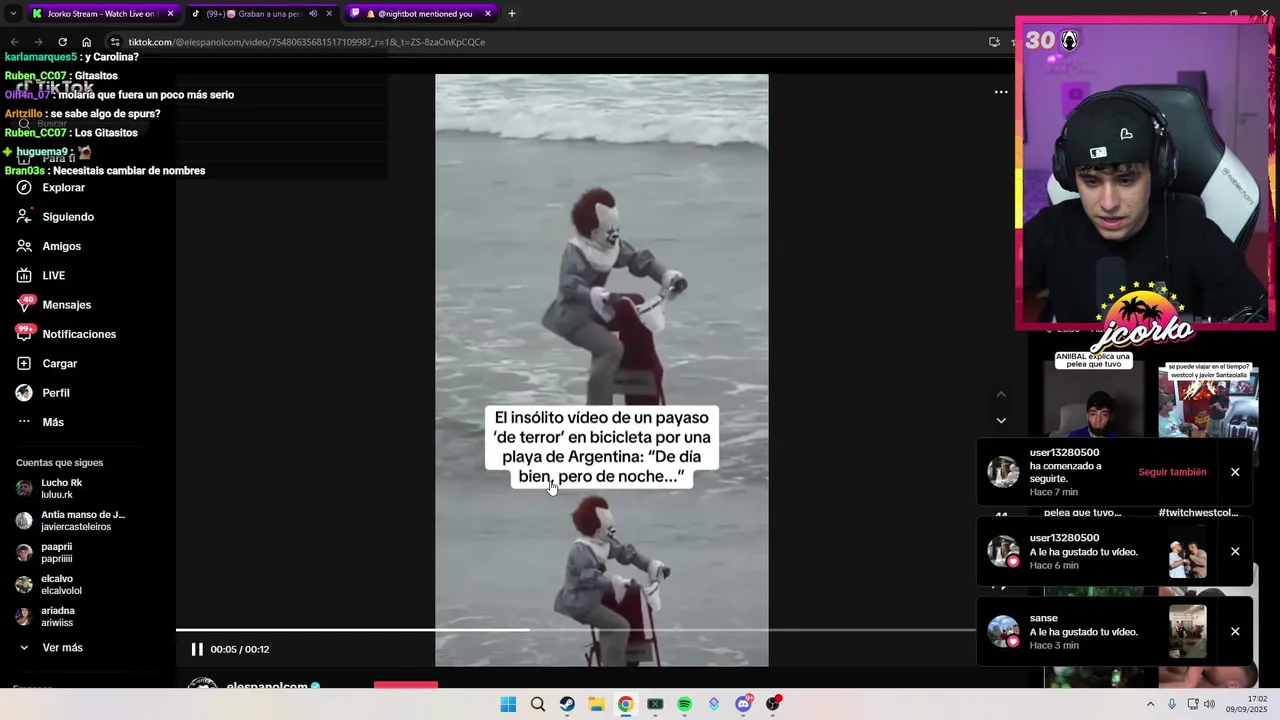This screenshot has height=720, width=1280.
Task: Open Mensajes in TikTok sidebar
Action: pos(66,305)
